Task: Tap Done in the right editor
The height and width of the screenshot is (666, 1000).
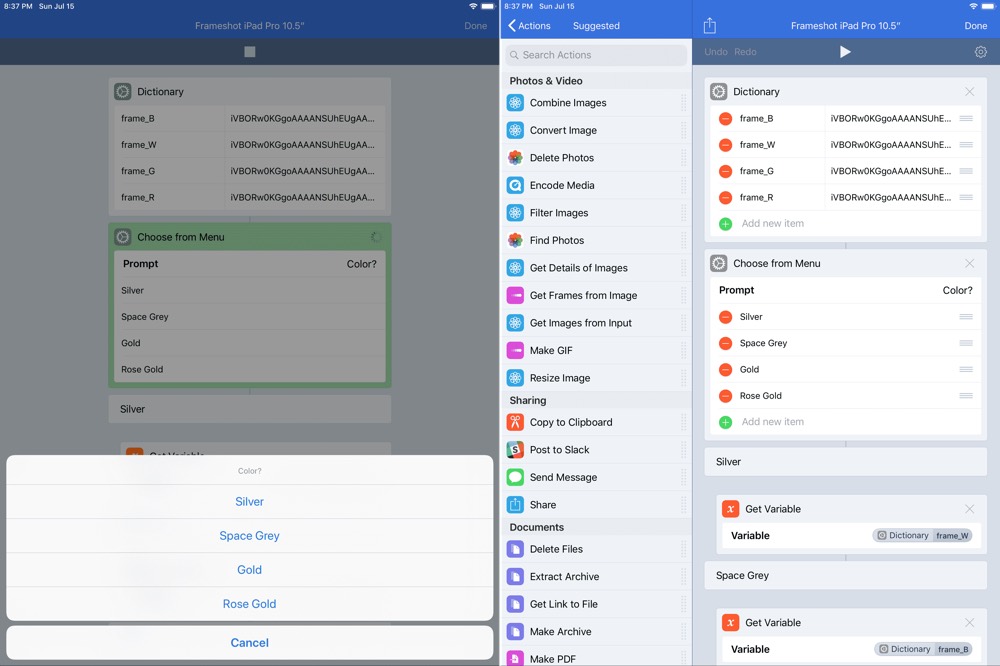Action: [975, 26]
